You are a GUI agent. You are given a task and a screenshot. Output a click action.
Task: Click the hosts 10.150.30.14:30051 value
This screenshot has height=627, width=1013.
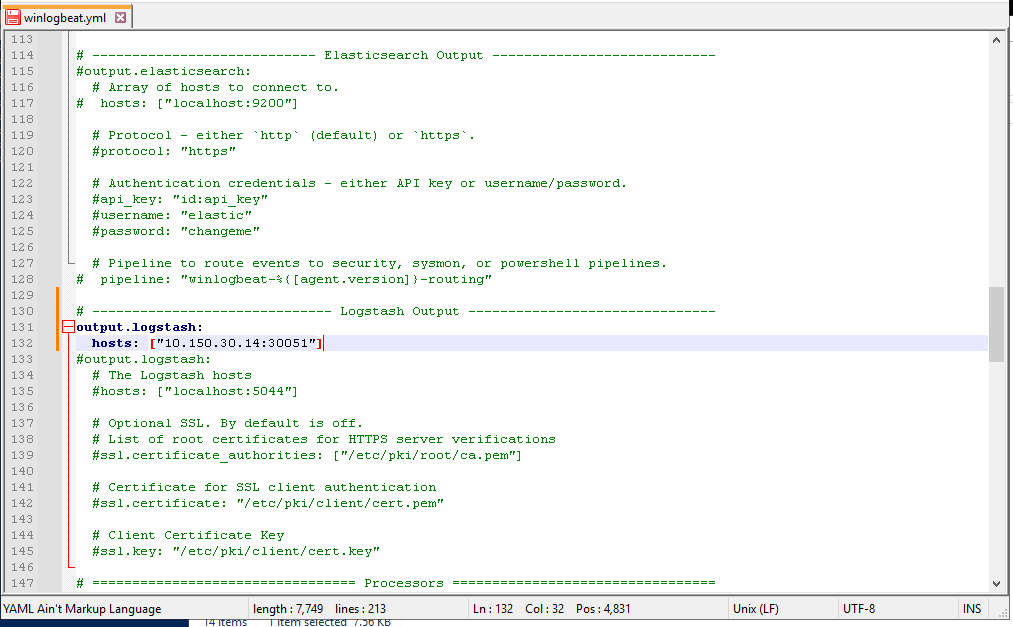coord(236,343)
